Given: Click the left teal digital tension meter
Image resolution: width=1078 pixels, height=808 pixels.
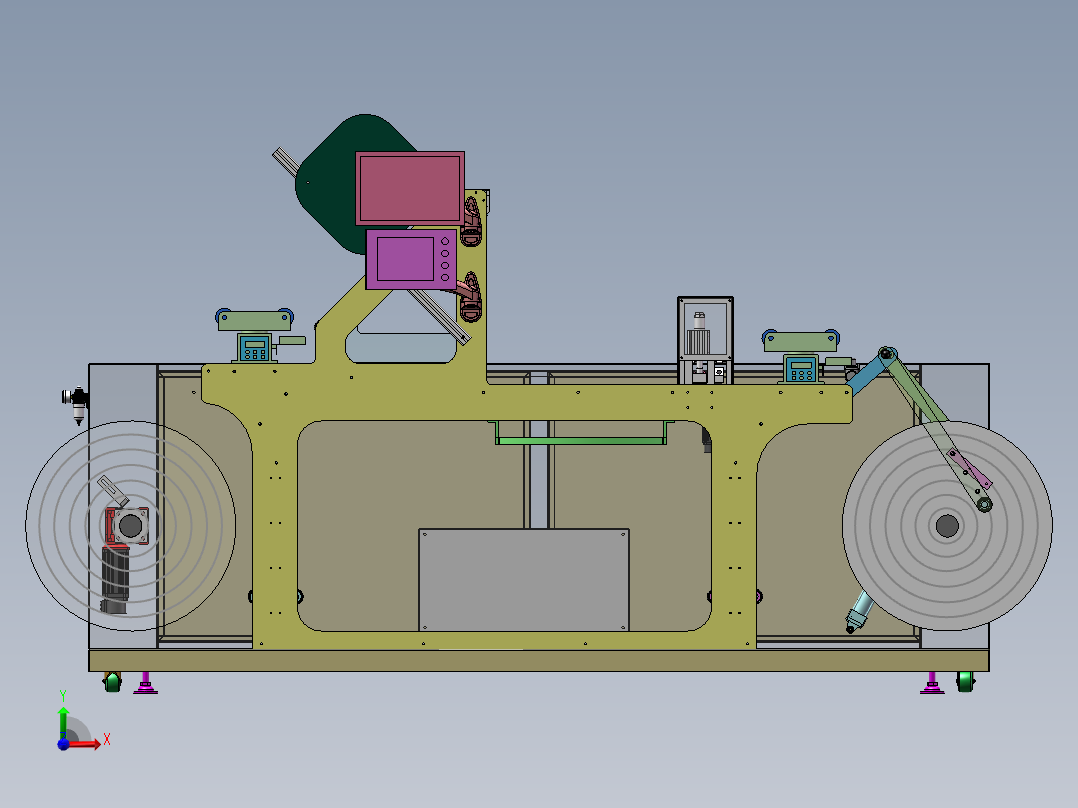Looking at the screenshot, I should point(255,347).
